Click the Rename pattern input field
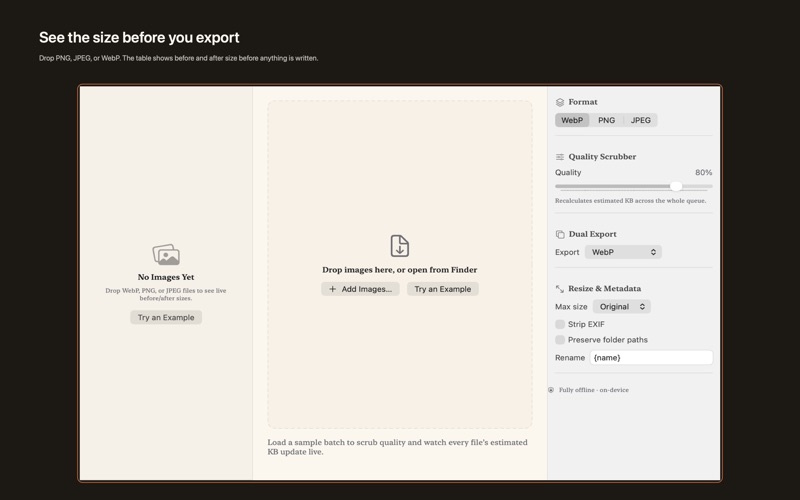This screenshot has height=500, width=800. (x=651, y=358)
